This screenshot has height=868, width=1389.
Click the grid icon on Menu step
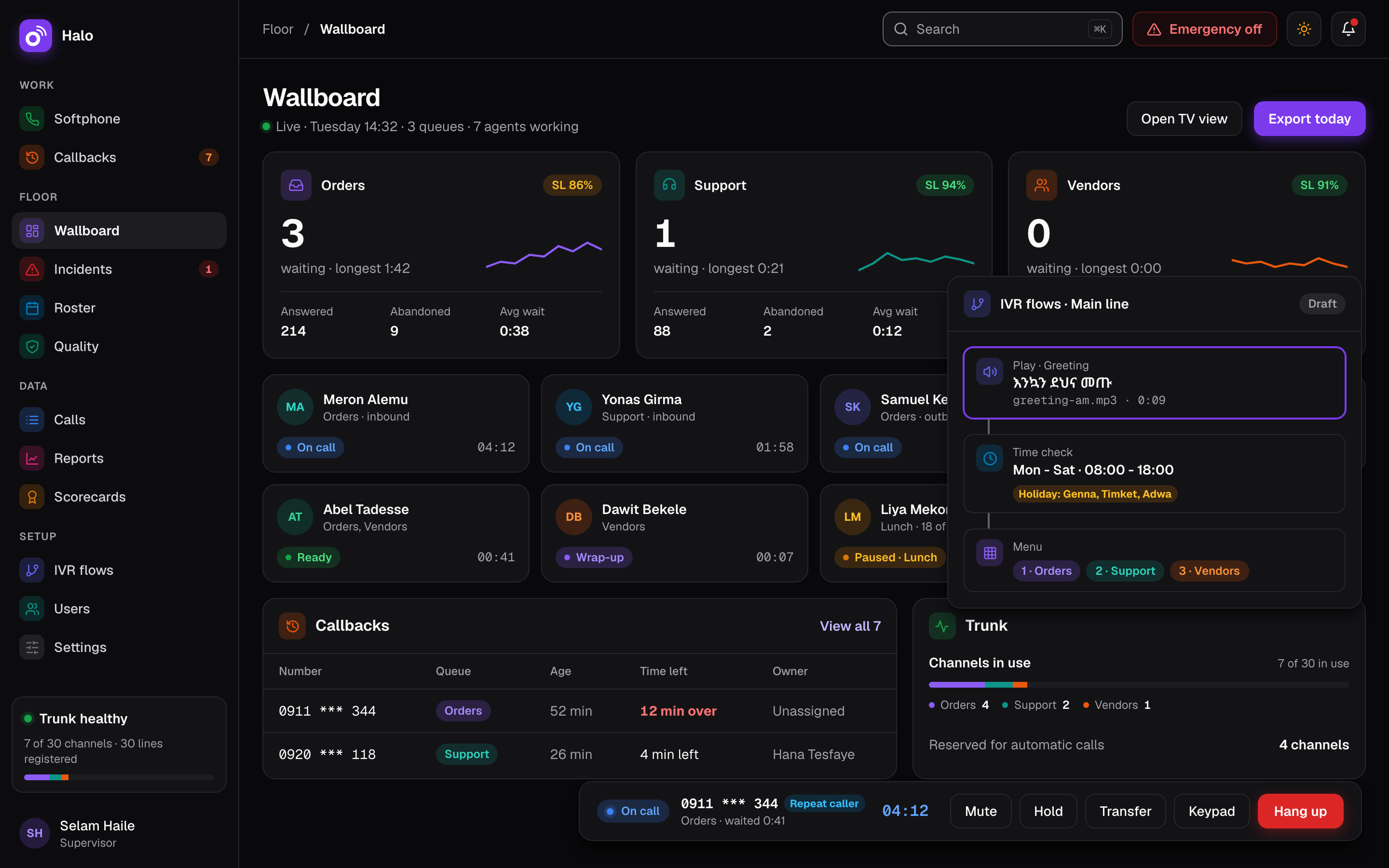(x=990, y=553)
